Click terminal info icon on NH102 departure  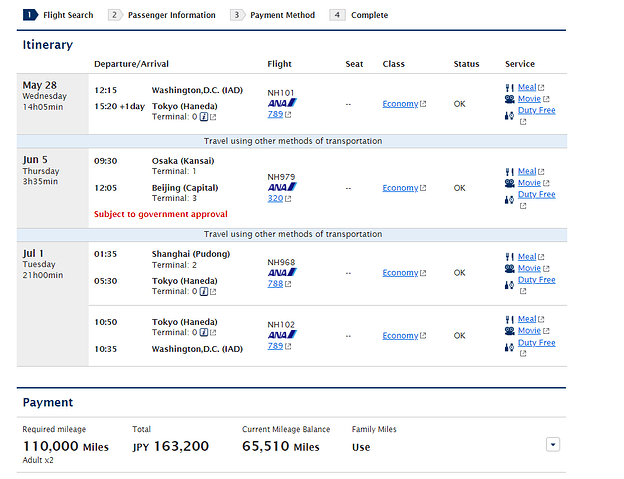point(204,333)
